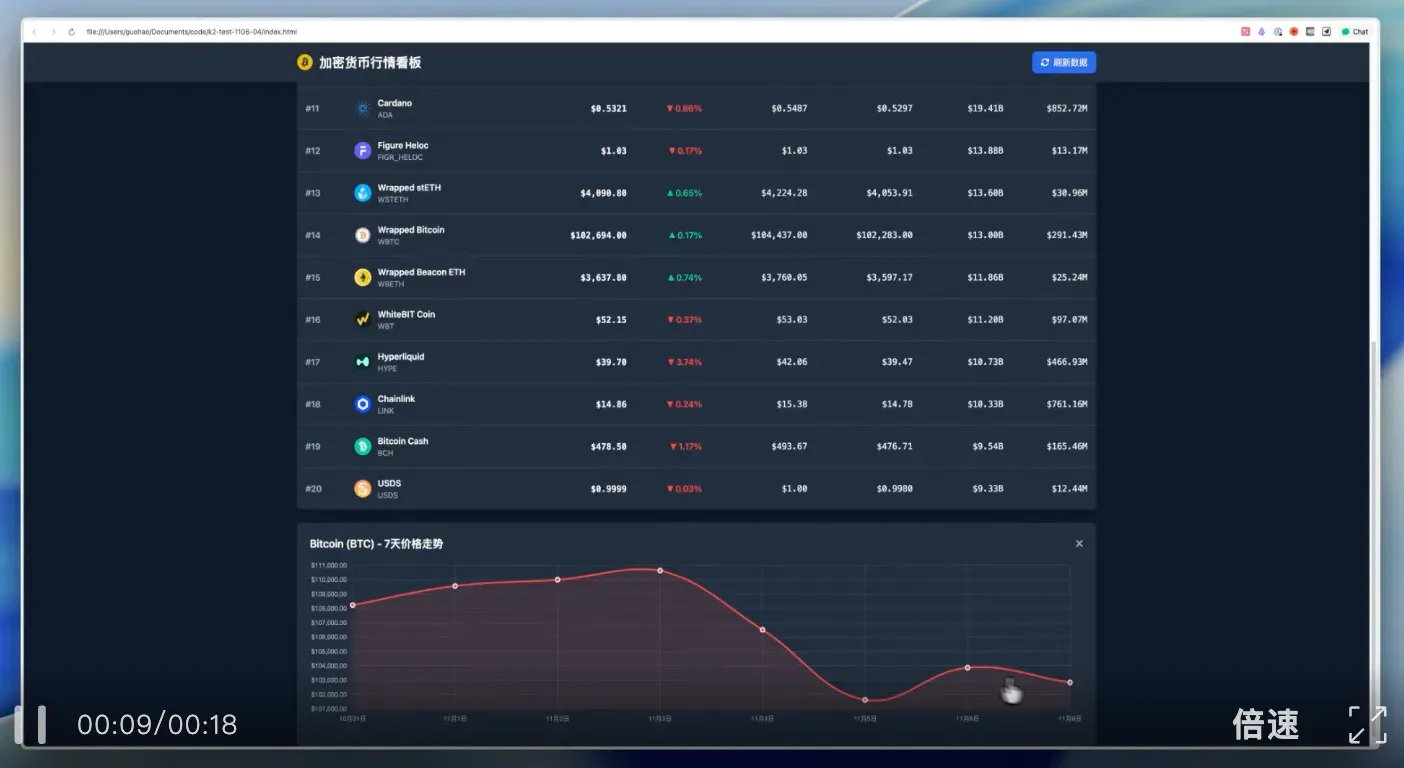Click the Wrapped Beacon ETH coin icon
Image resolution: width=1404 pixels, height=768 pixels.
pyautogui.click(x=363, y=277)
